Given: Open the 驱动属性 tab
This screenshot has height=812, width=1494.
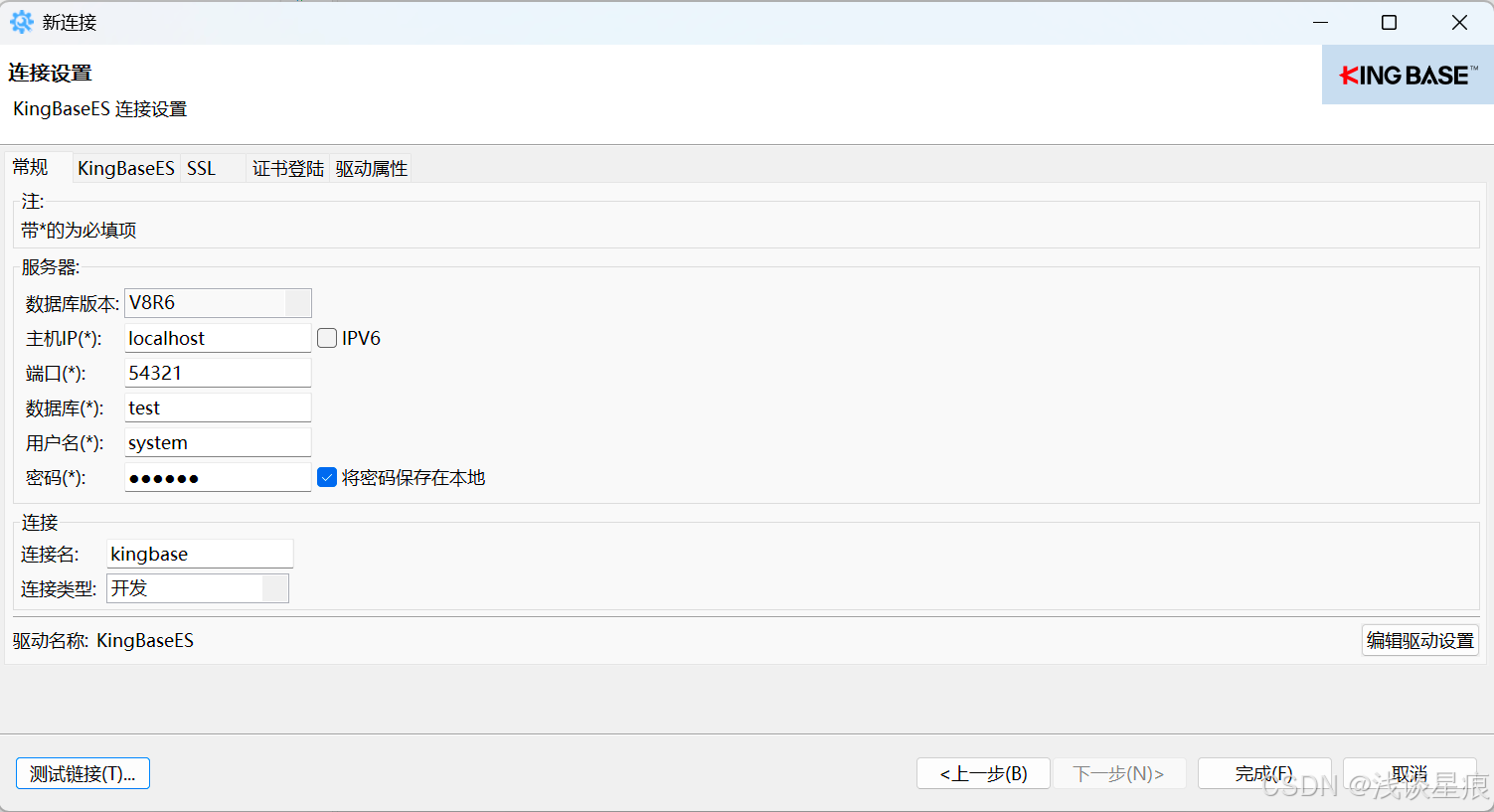Looking at the screenshot, I should pyautogui.click(x=372, y=168).
